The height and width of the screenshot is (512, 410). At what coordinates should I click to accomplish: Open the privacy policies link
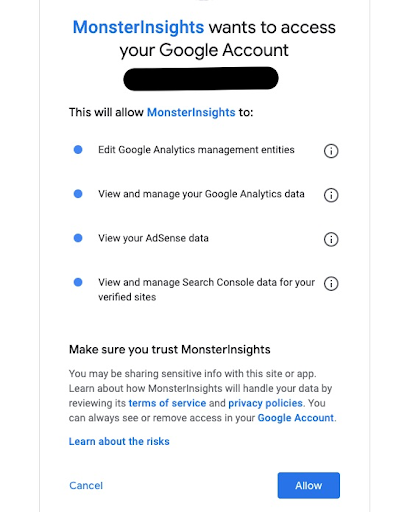click(265, 403)
